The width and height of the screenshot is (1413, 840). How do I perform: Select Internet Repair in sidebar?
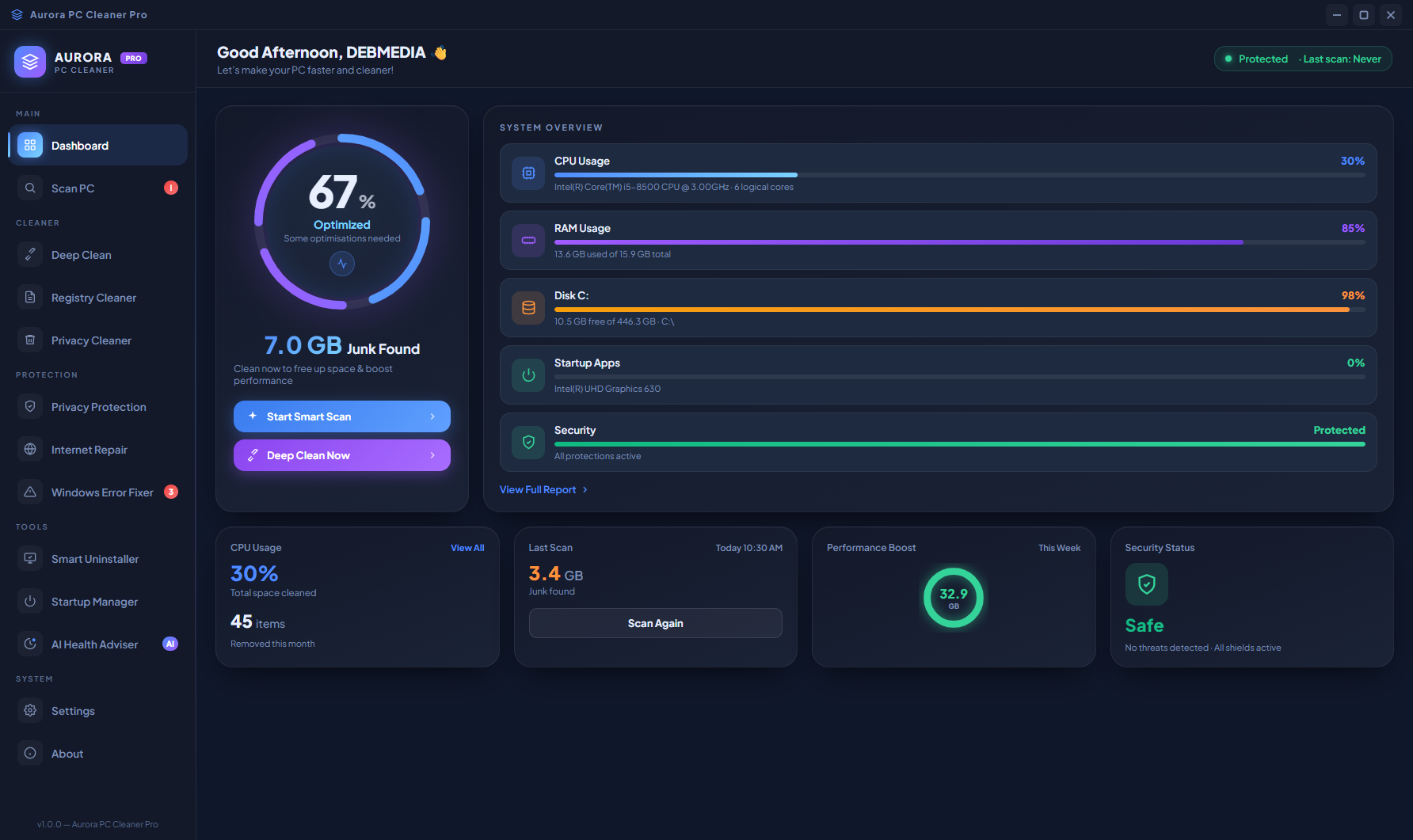pyautogui.click(x=98, y=450)
